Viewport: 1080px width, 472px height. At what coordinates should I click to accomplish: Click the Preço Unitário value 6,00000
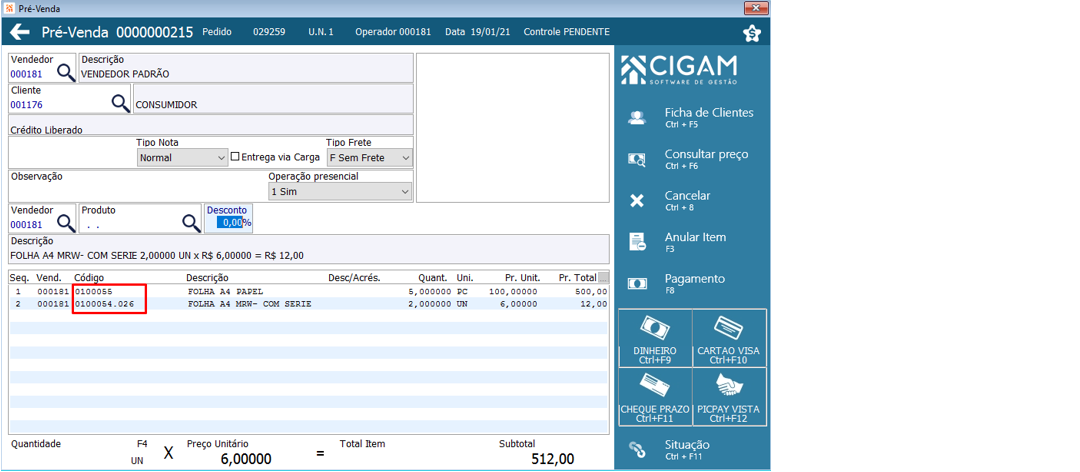tap(246, 459)
